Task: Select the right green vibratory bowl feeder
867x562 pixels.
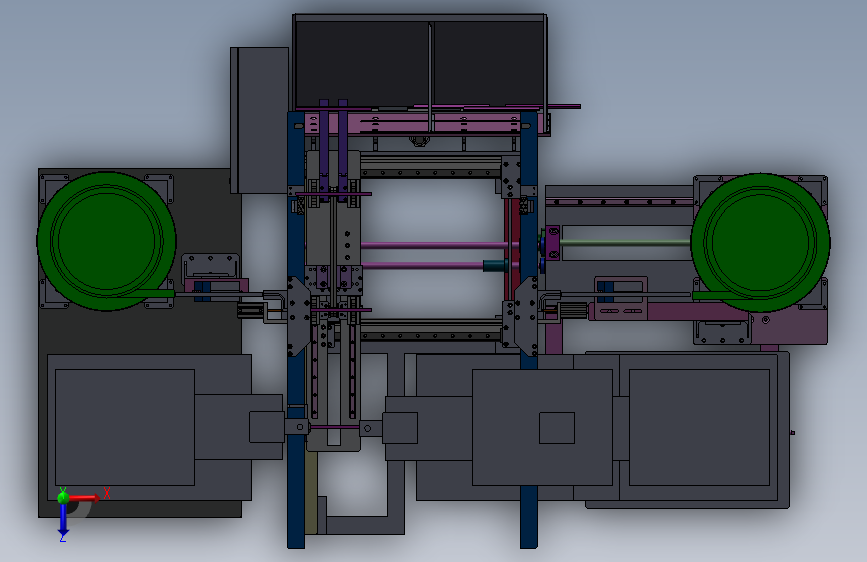Action: pos(760,243)
